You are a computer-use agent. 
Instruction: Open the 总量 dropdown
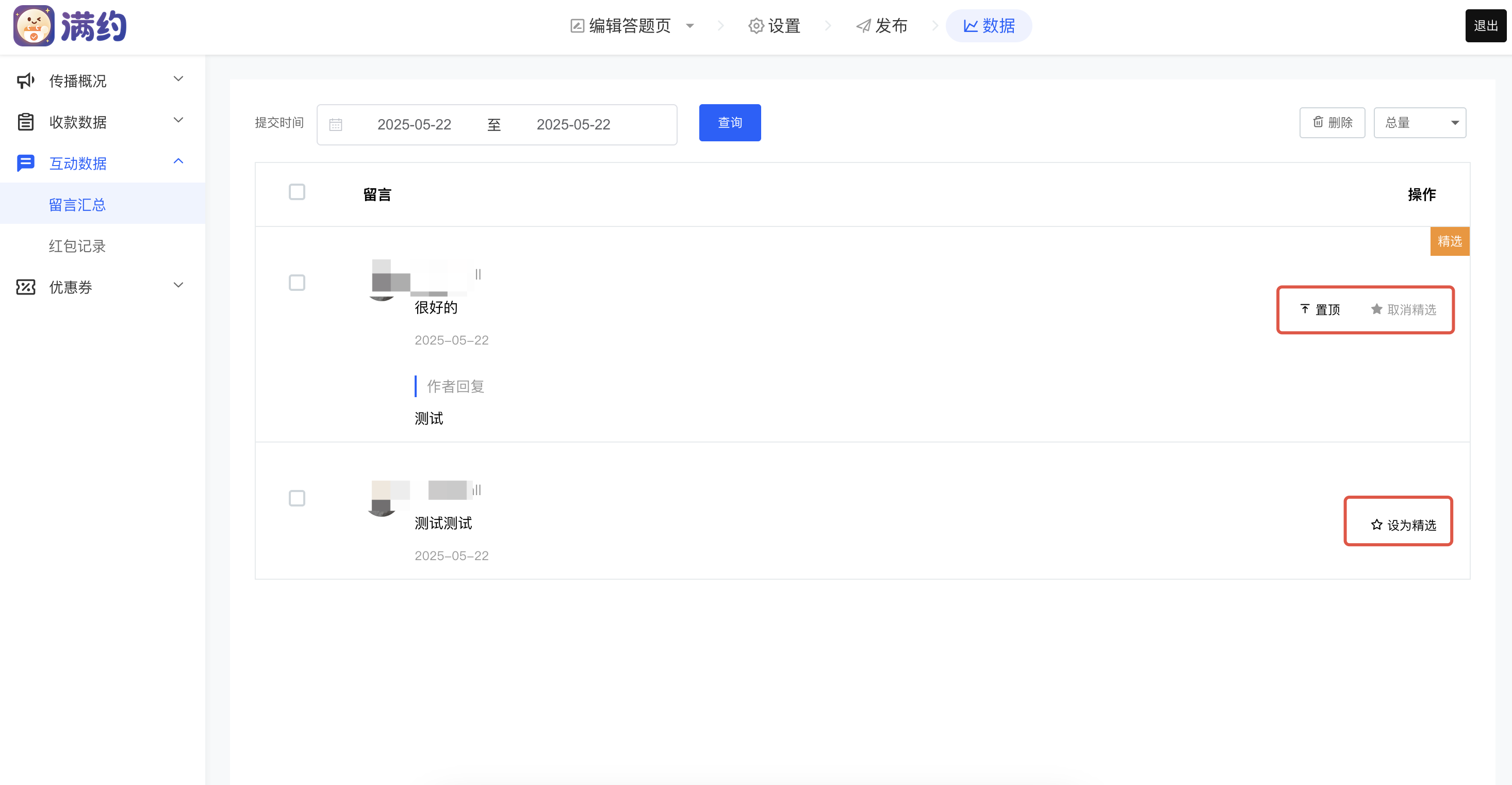click(x=1419, y=123)
